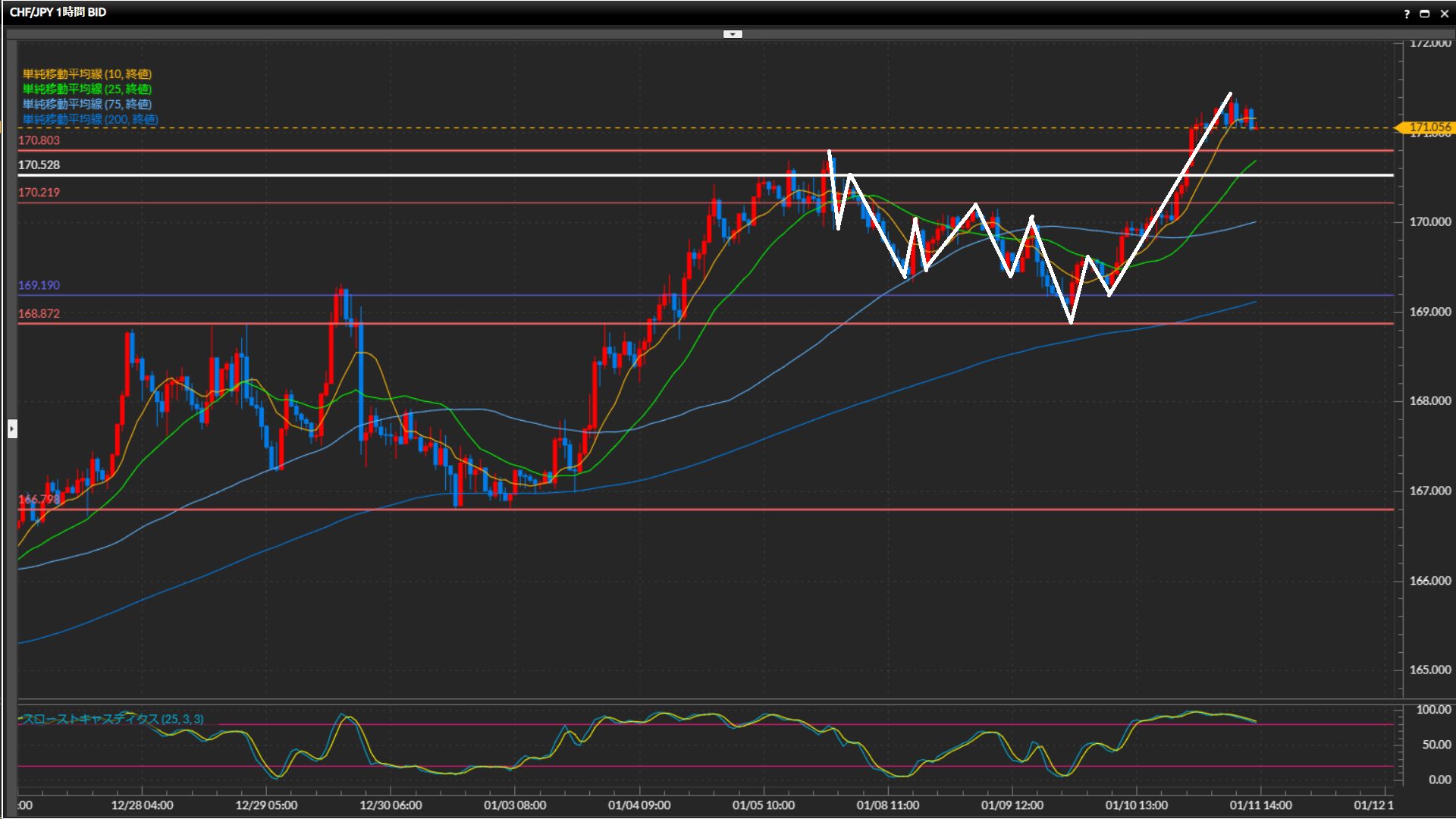Expand the collapsed toolbar arrow at top center
The height and width of the screenshot is (819, 1456).
[x=733, y=34]
